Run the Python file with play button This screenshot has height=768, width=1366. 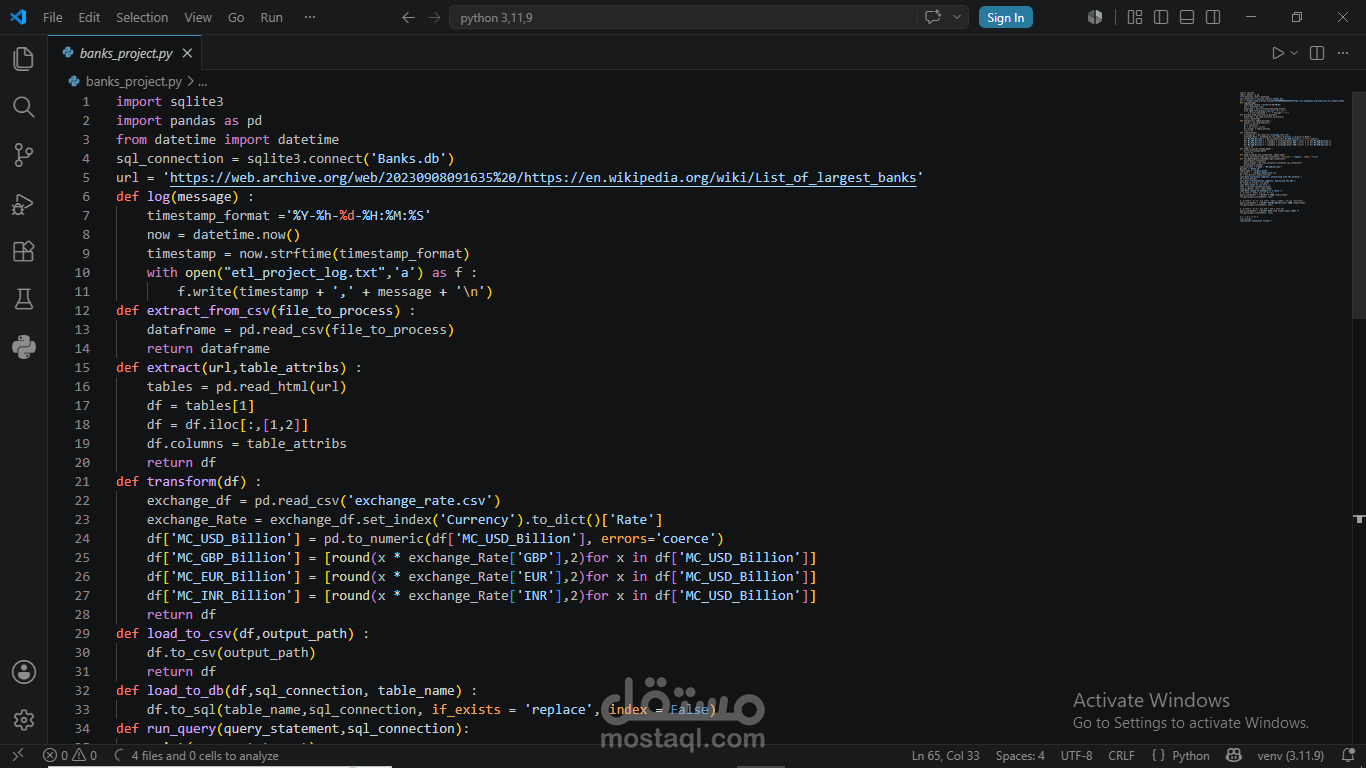(x=1277, y=53)
